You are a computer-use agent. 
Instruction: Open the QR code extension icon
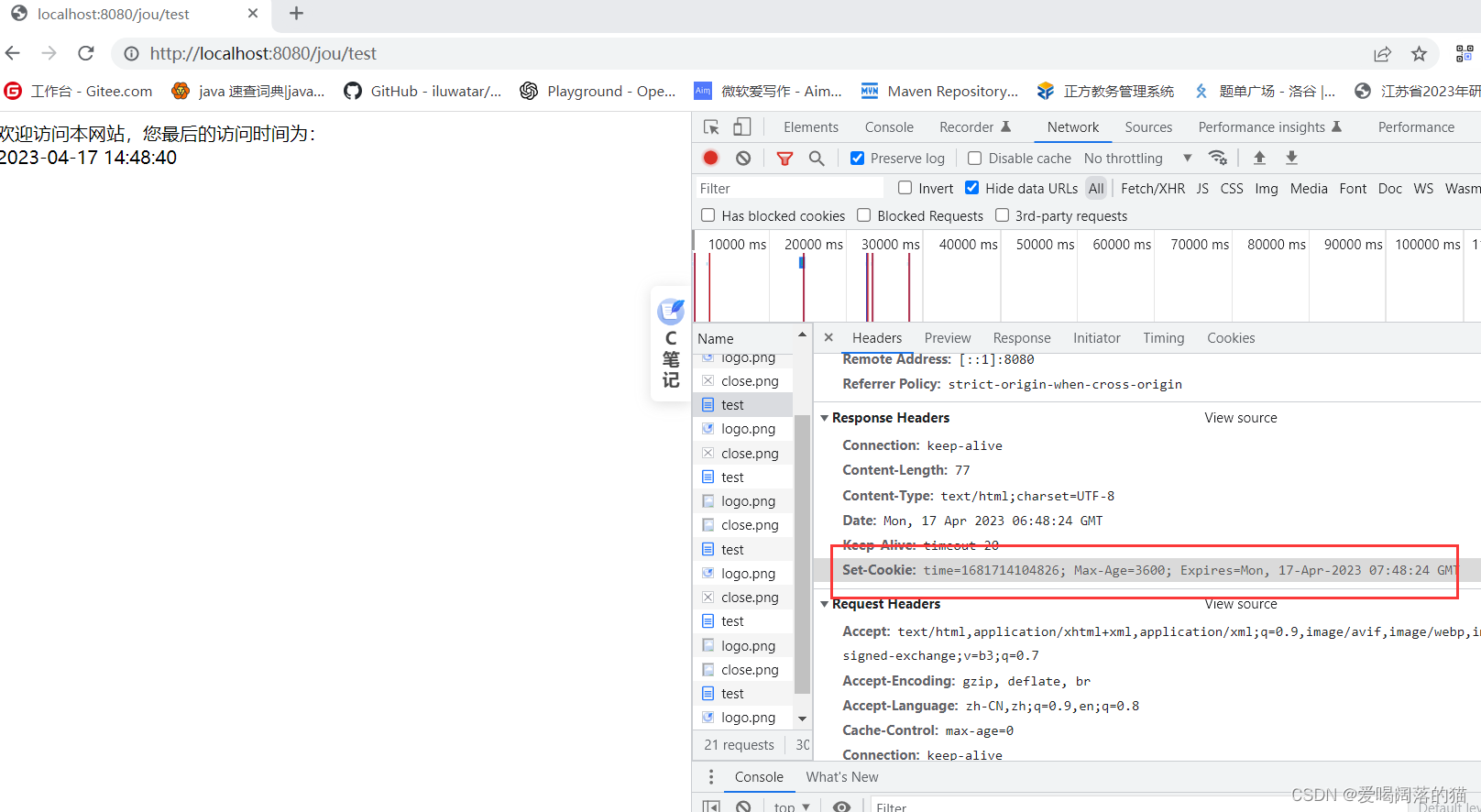point(1465,54)
